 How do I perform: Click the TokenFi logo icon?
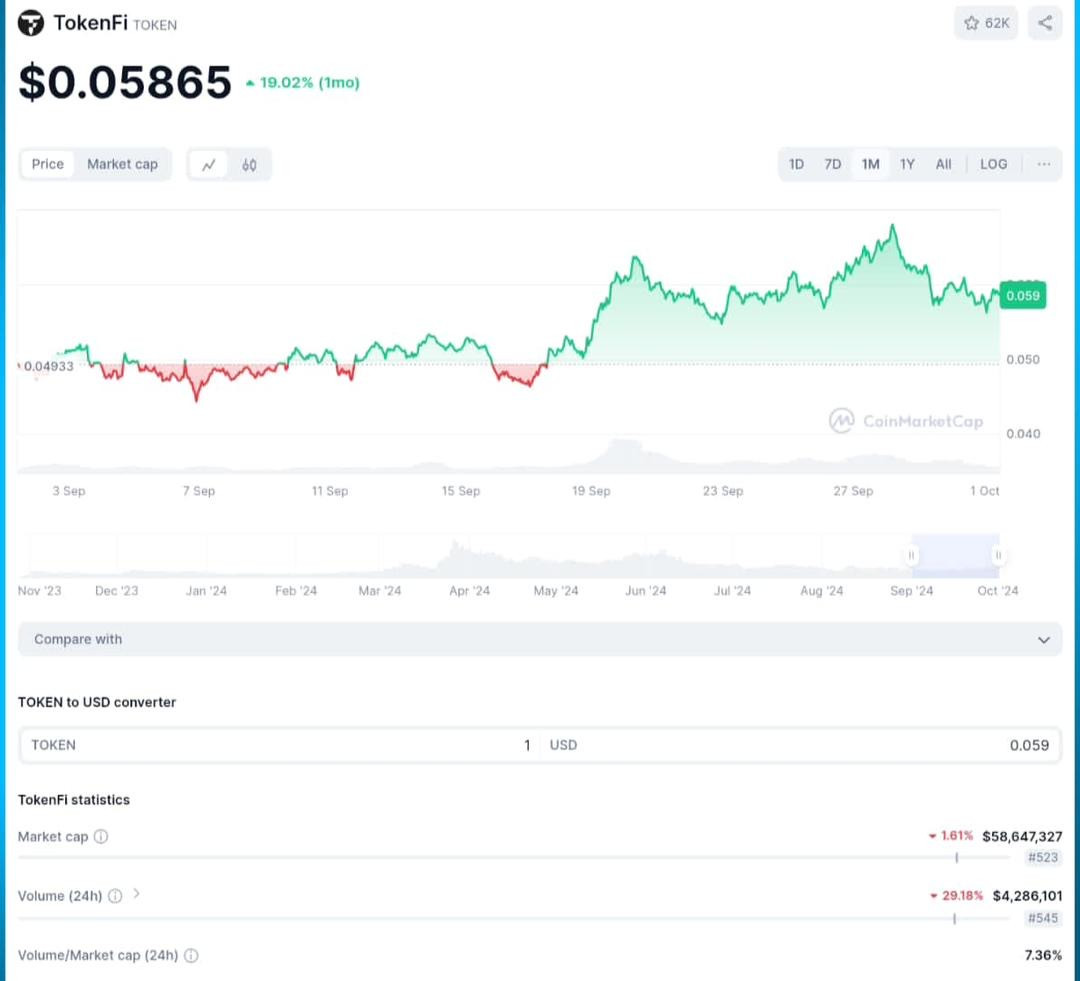[x=31, y=23]
